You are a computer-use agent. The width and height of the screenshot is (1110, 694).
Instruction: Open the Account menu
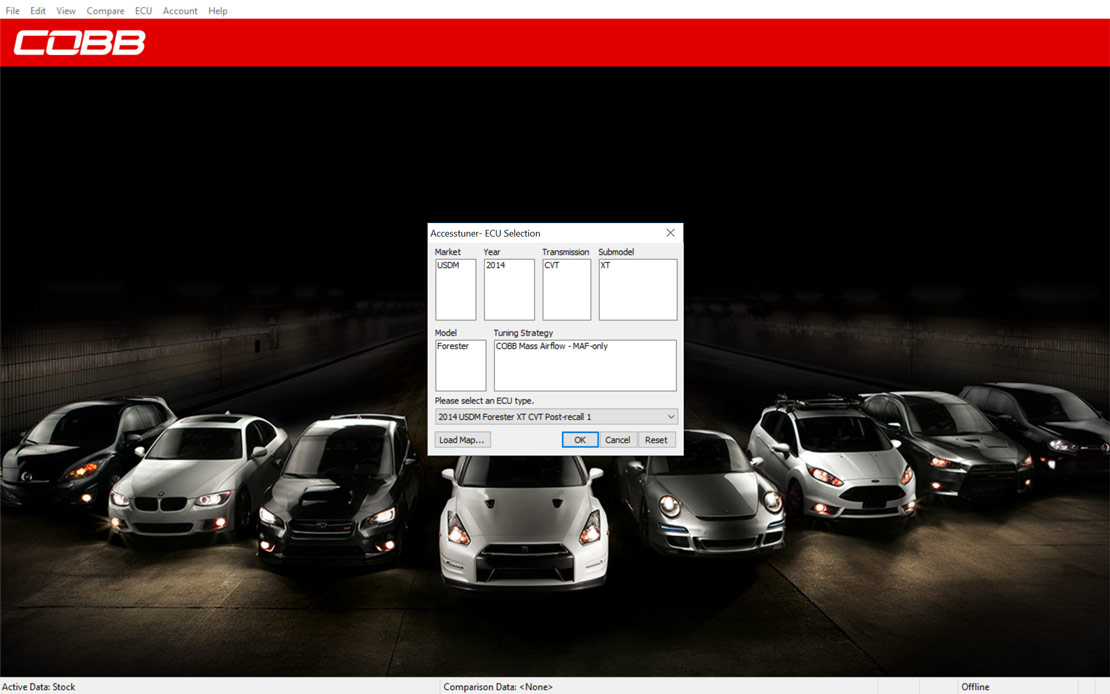(180, 11)
